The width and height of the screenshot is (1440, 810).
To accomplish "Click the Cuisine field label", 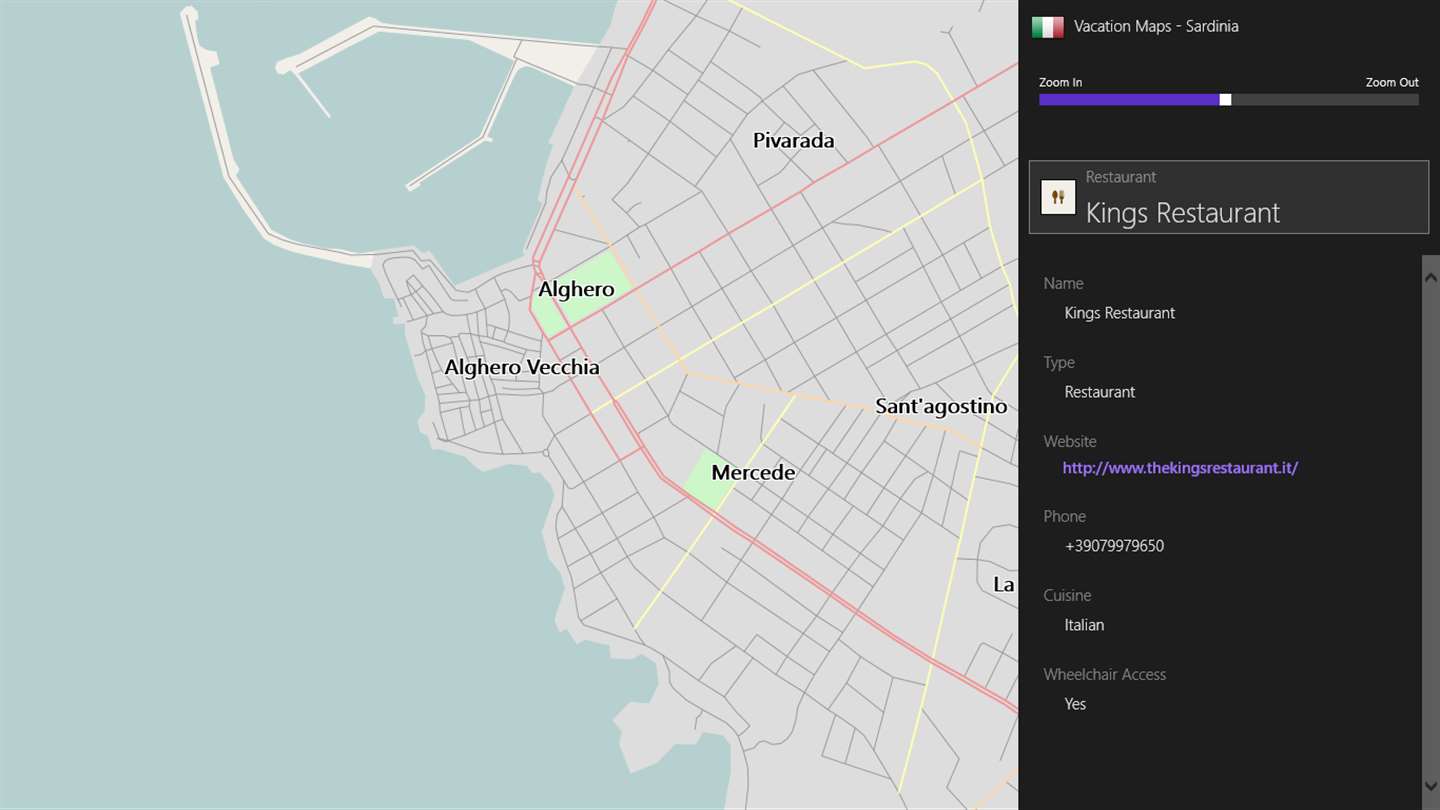I will tap(1067, 596).
